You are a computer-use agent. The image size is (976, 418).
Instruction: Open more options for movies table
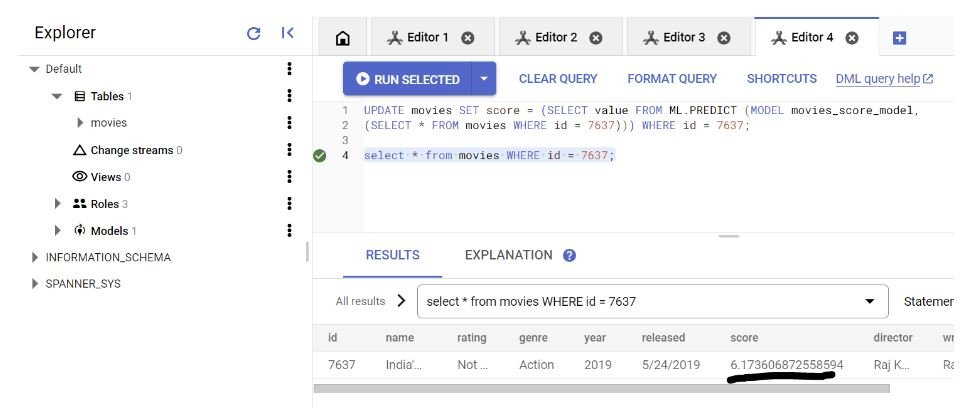click(289, 123)
